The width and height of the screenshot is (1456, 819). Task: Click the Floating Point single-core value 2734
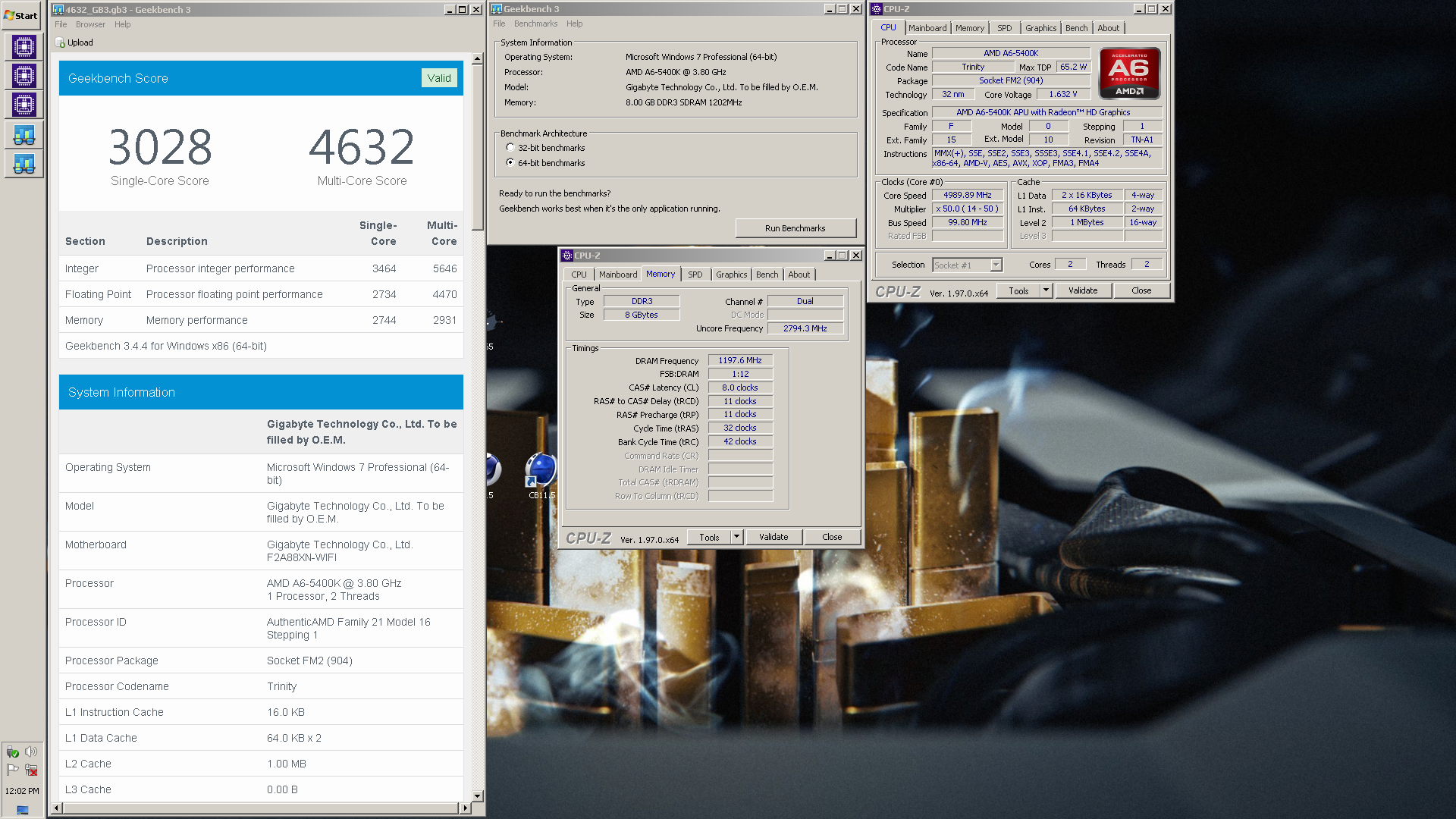[x=384, y=294]
